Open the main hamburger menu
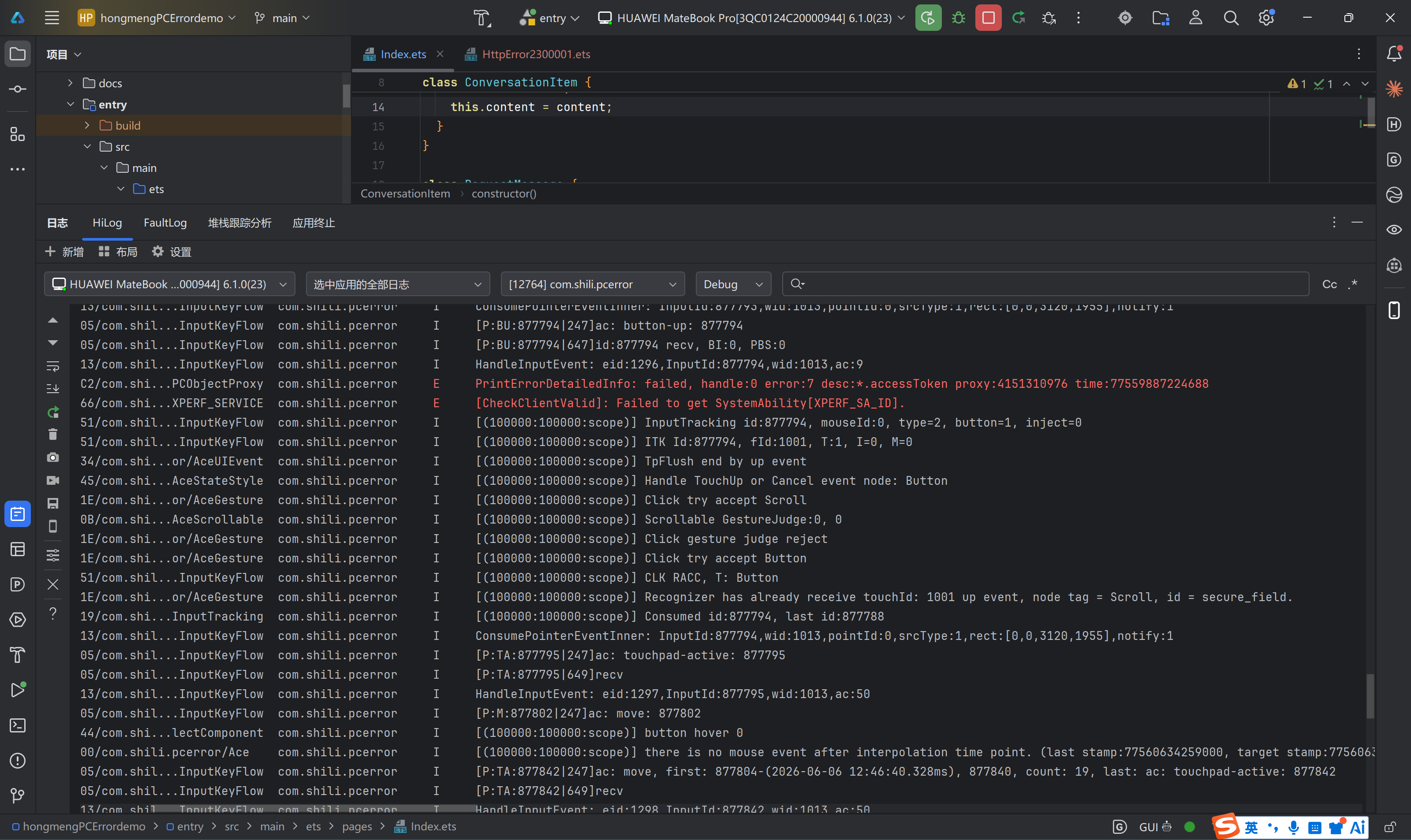The height and width of the screenshot is (840, 1411). pos(52,18)
